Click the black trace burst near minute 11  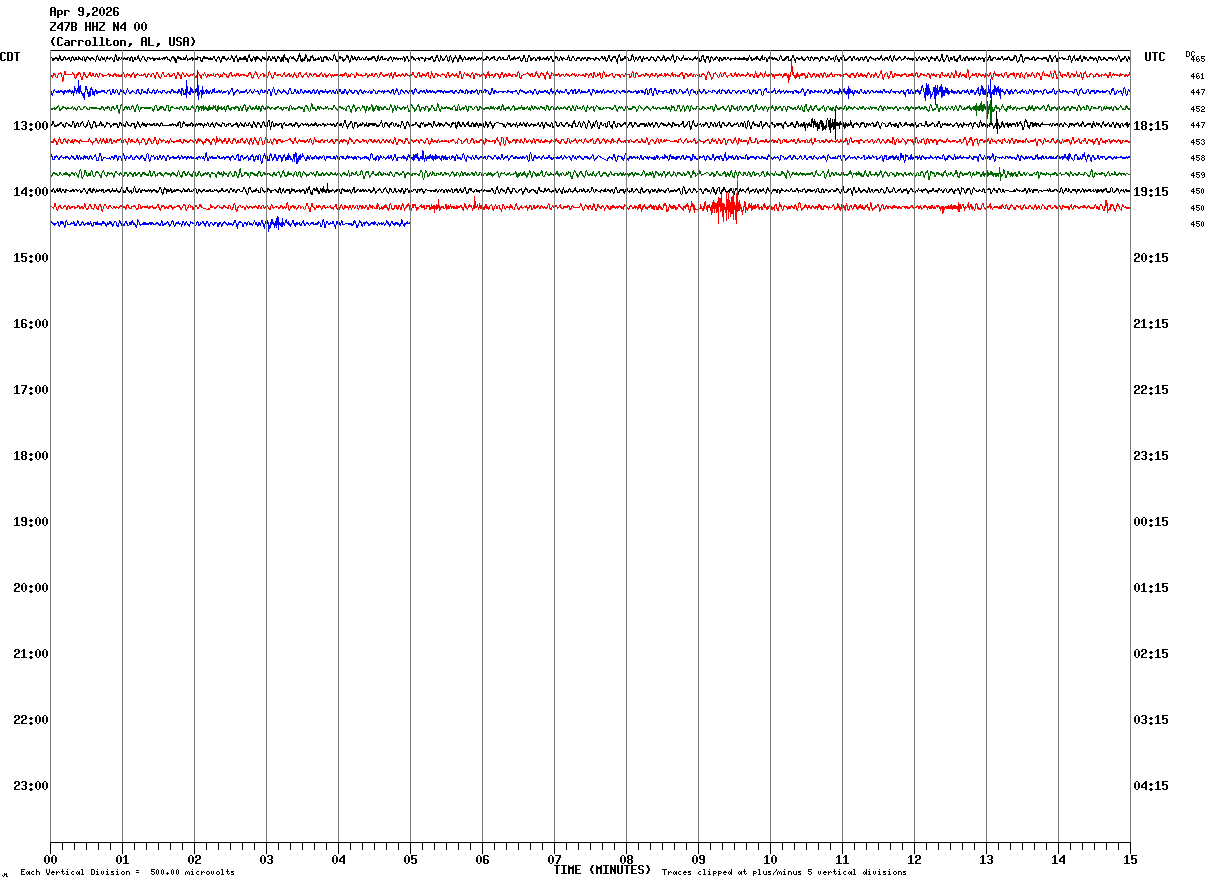click(828, 125)
